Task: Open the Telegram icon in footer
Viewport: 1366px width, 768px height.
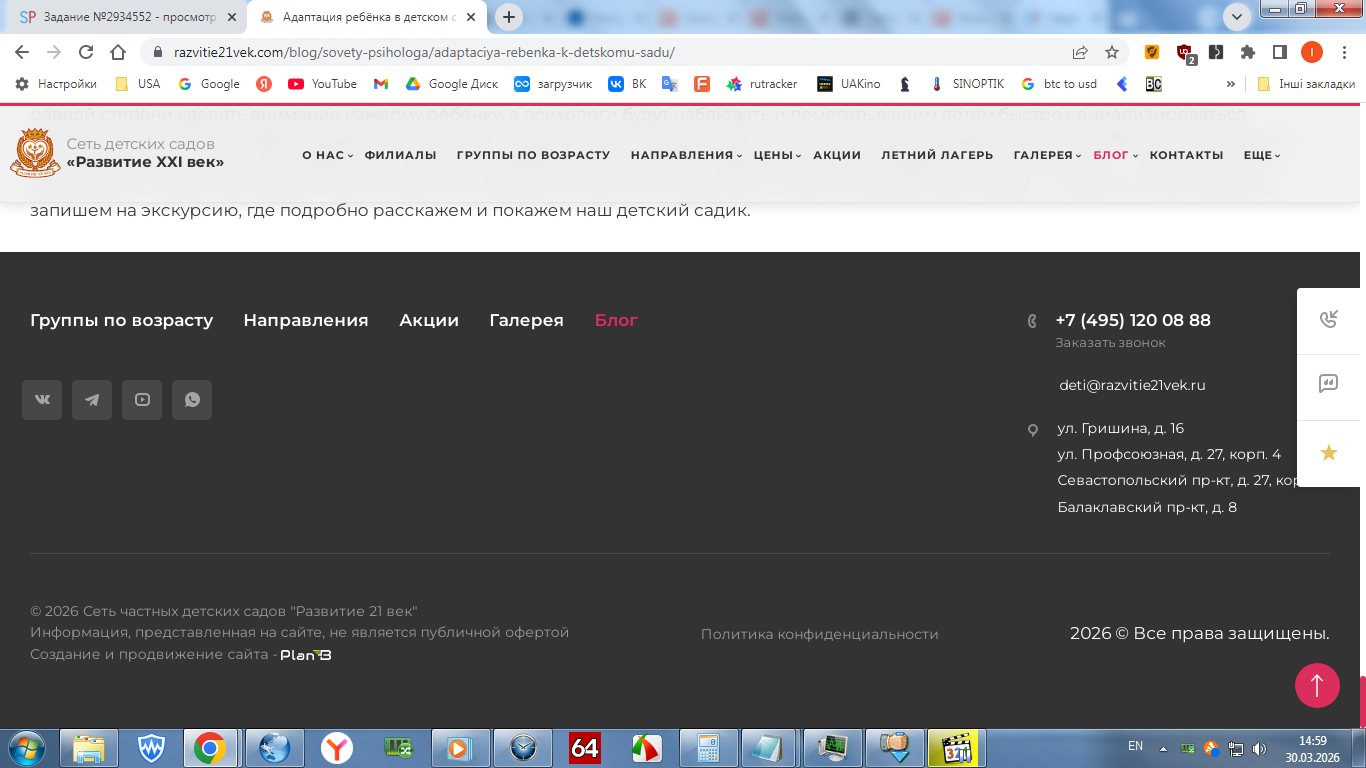Action: (92, 400)
